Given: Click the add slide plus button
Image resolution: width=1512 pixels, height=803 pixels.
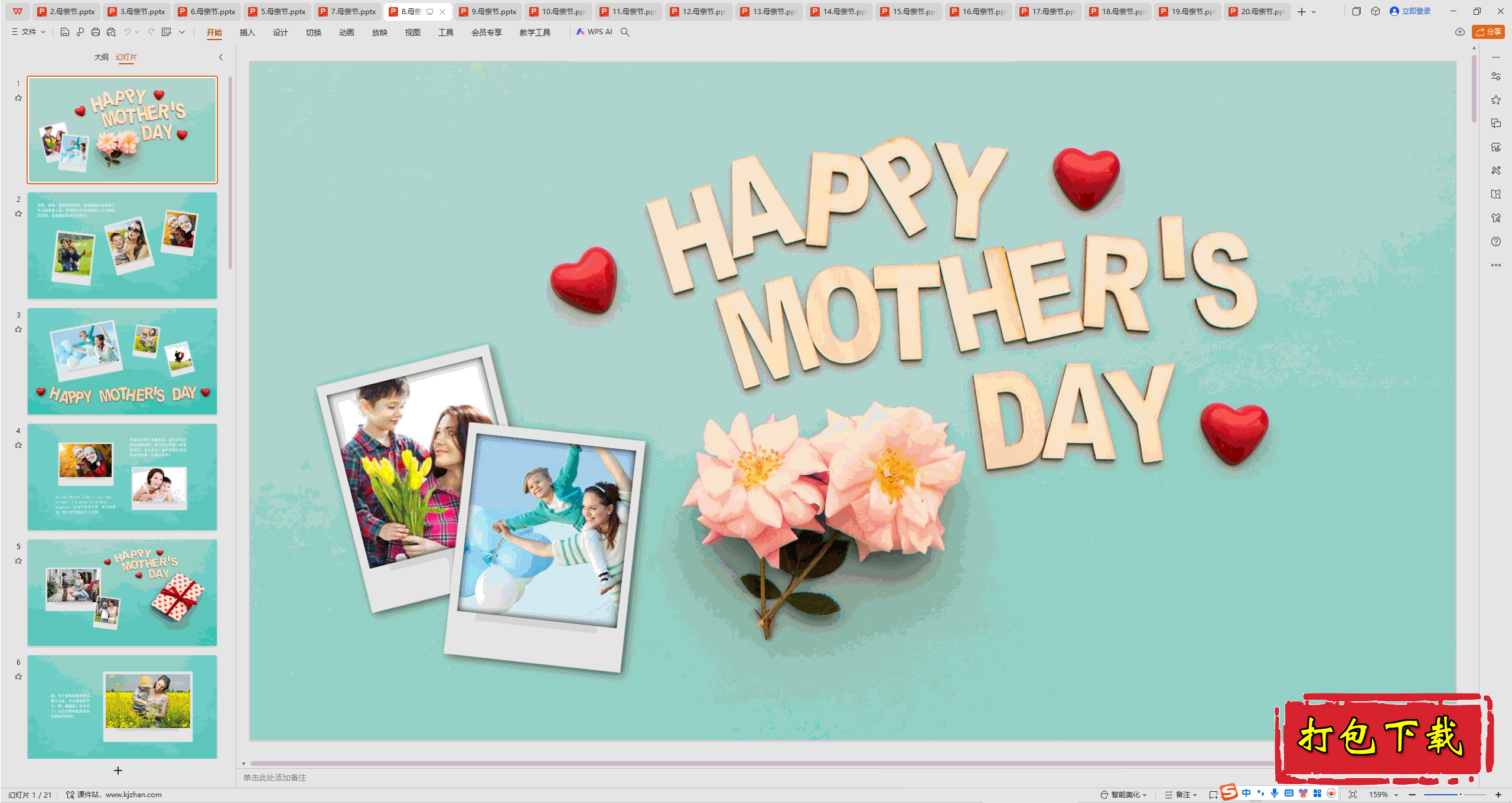Looking at the screenshot, I should pyautogui.click(x=118, y=771).
